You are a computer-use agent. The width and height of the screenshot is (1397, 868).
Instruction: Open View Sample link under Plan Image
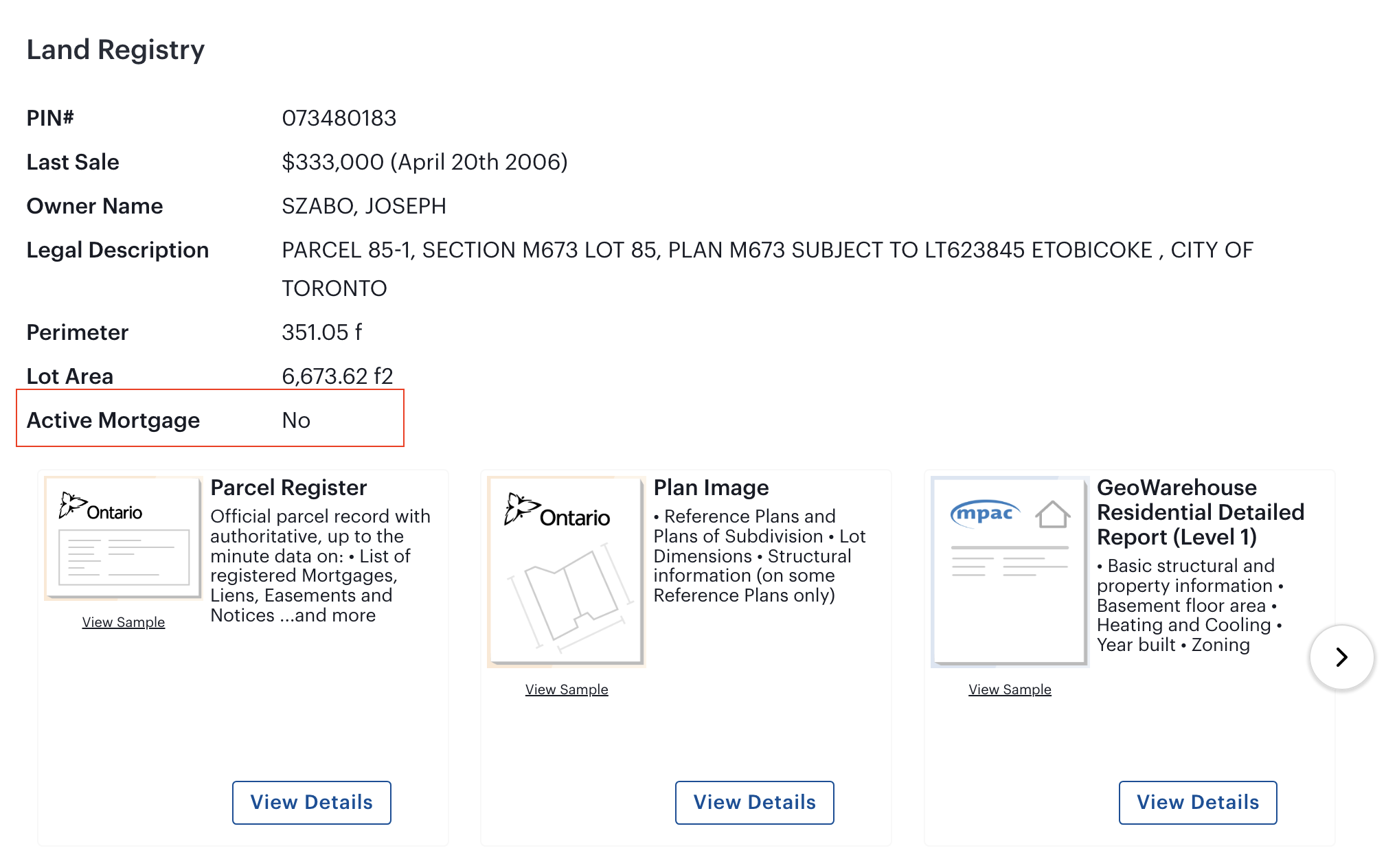pyautogui.click(x=567, y=689)
